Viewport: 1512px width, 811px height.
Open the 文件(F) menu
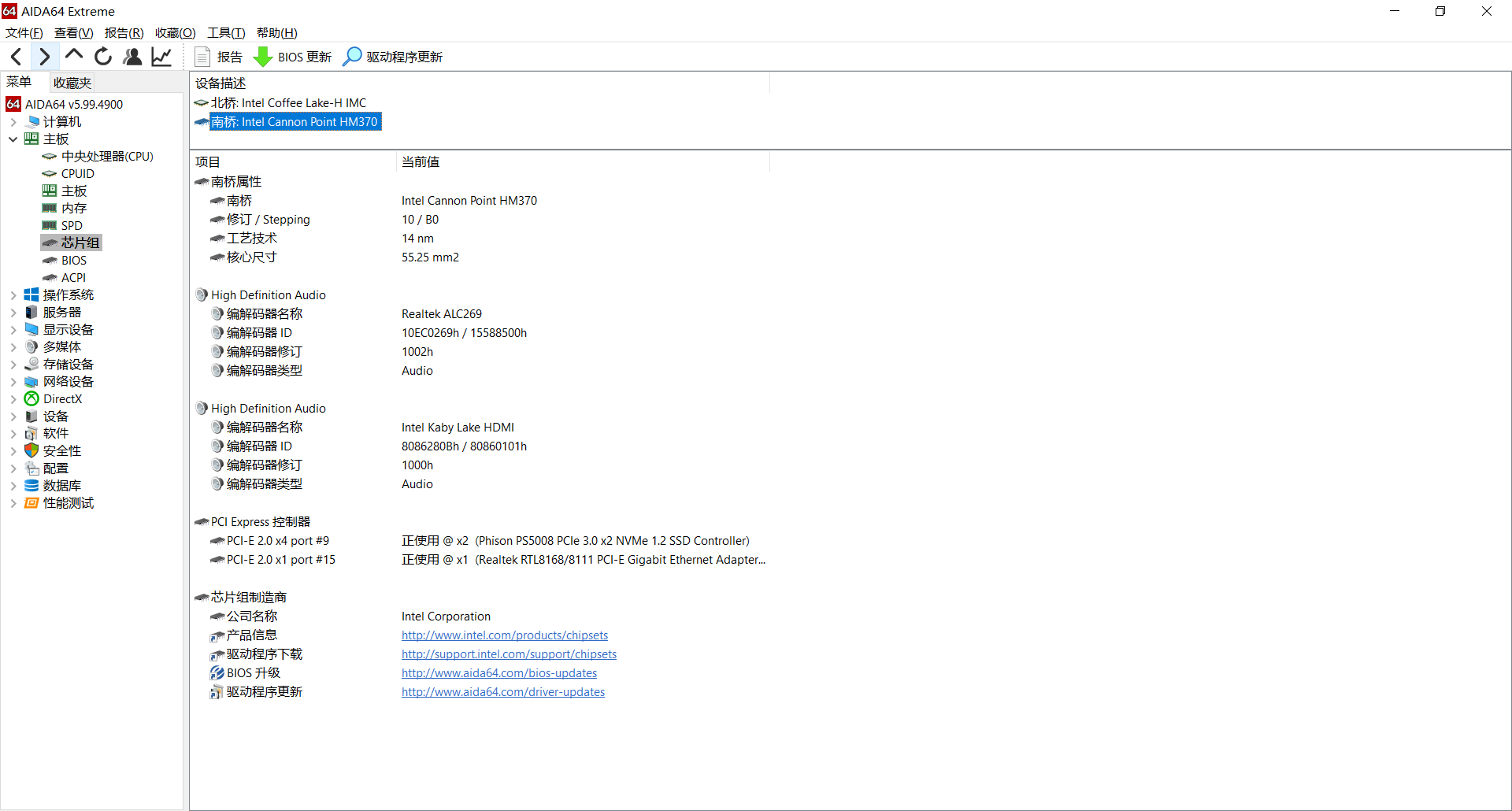(x=24, y=33)
